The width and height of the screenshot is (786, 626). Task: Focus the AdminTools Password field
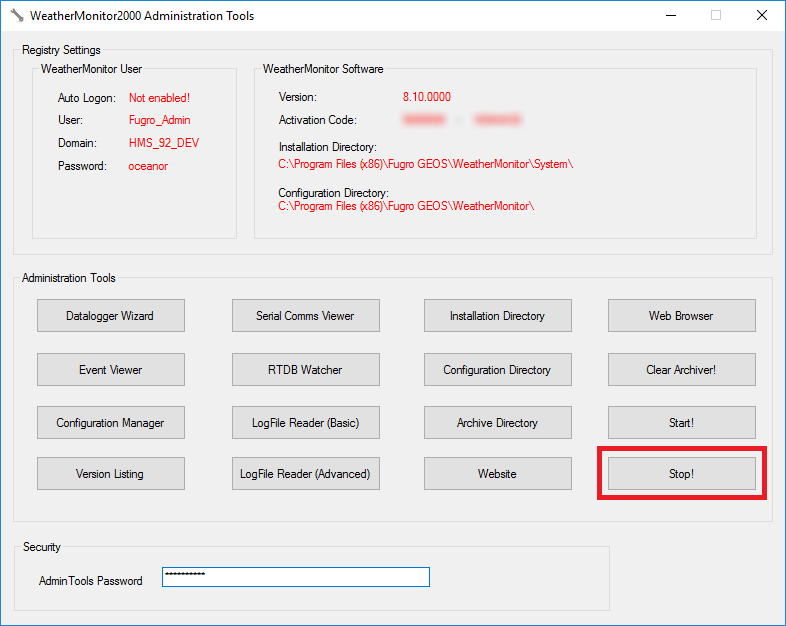pos(296,577)
